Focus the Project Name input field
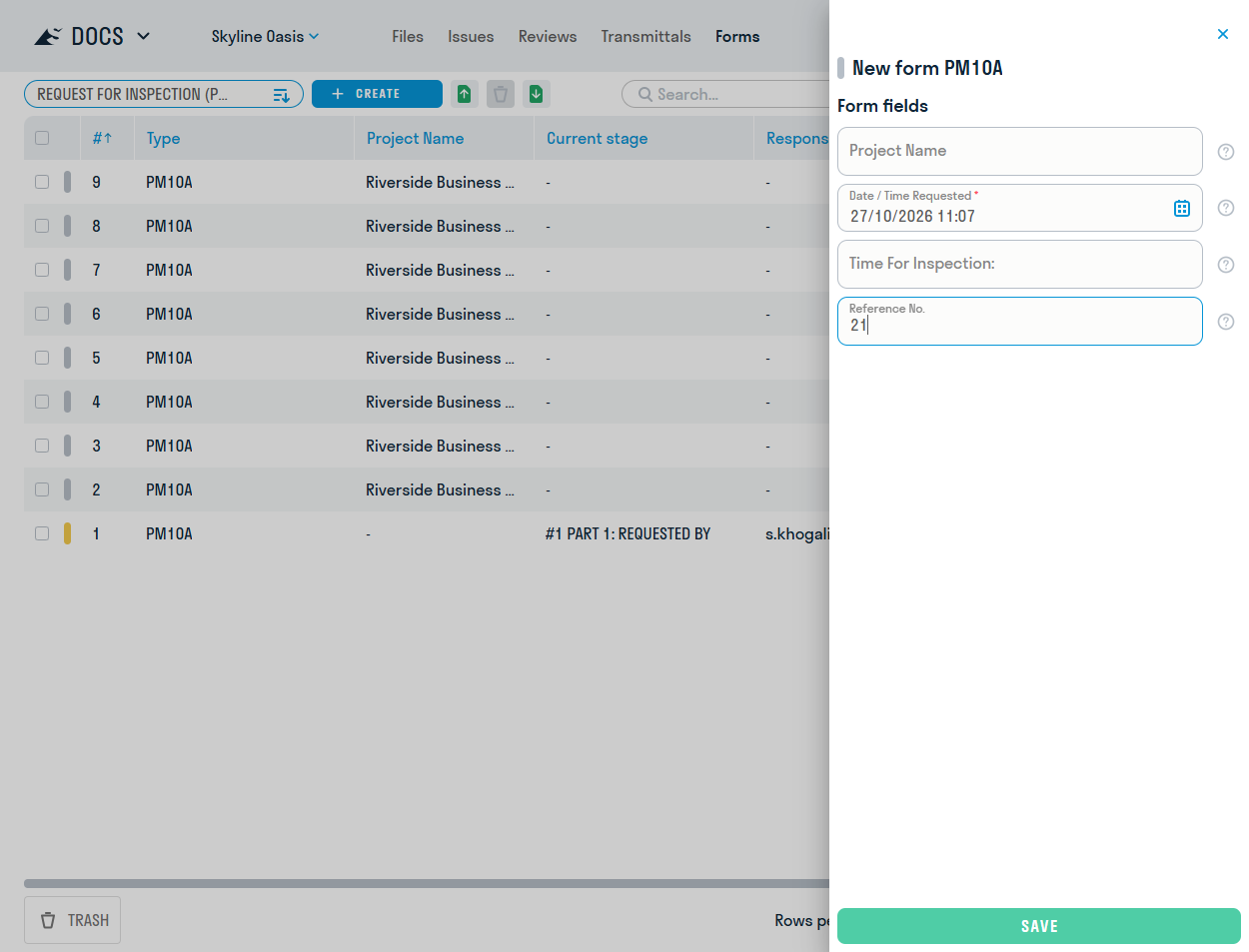The image size is (1249, 952). pos(1020,151)
